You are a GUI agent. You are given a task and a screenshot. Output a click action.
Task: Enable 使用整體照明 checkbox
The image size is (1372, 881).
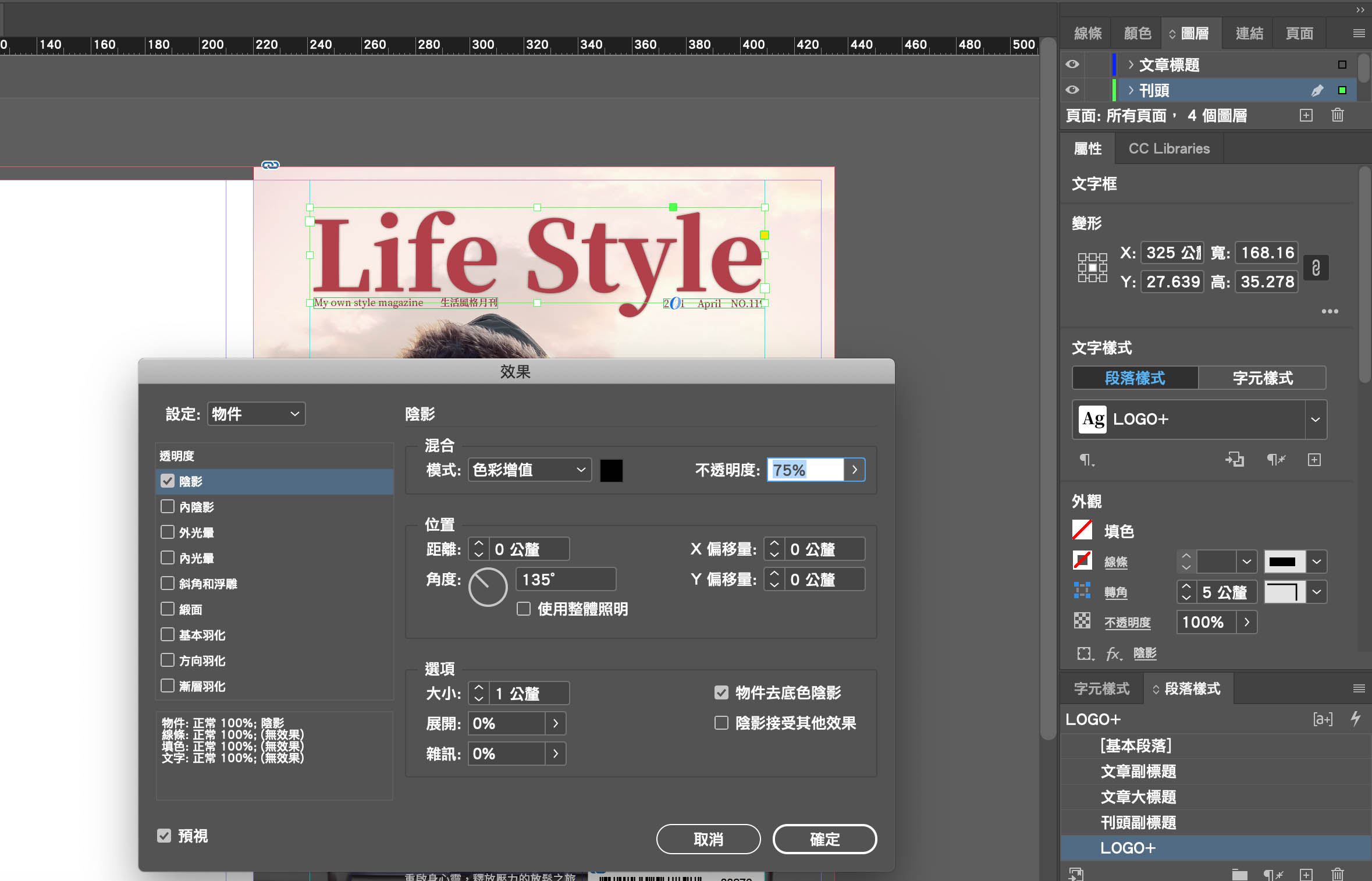coord(524,609)
